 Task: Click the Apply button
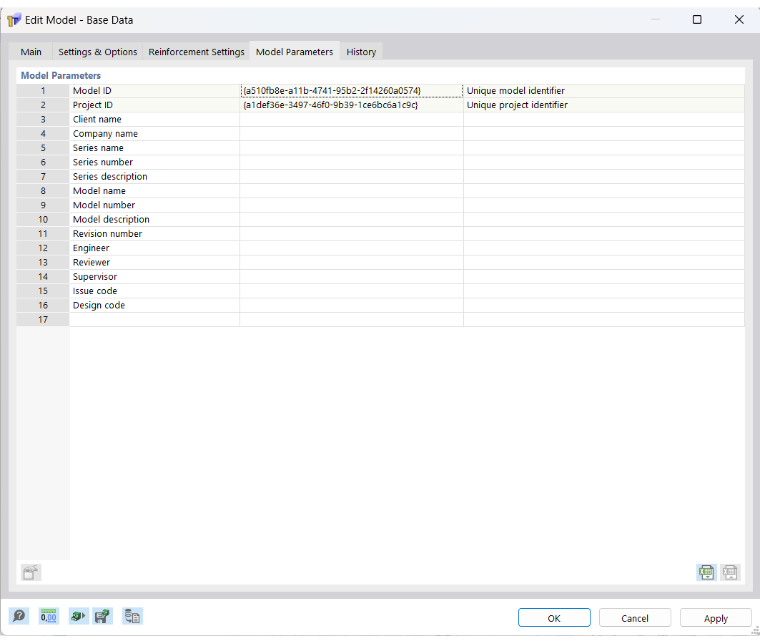pos(716,618)
